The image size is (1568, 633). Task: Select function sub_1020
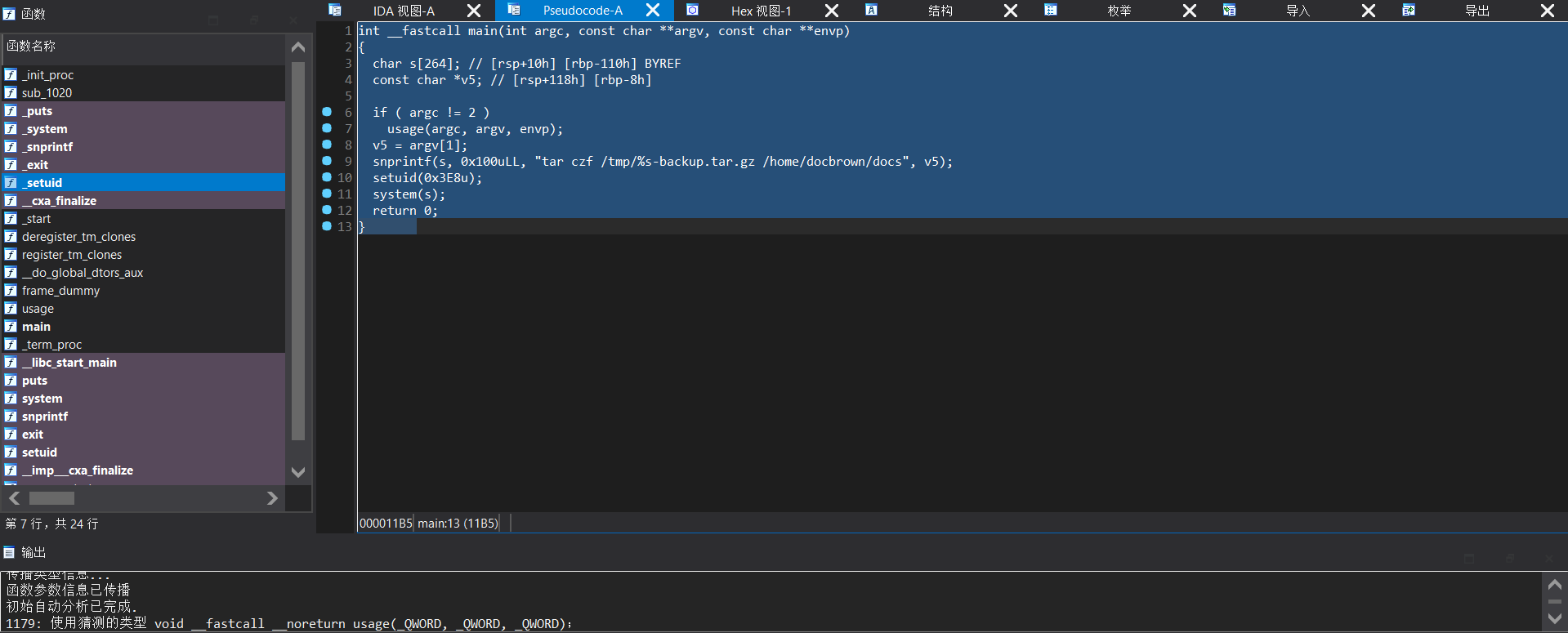143,92
